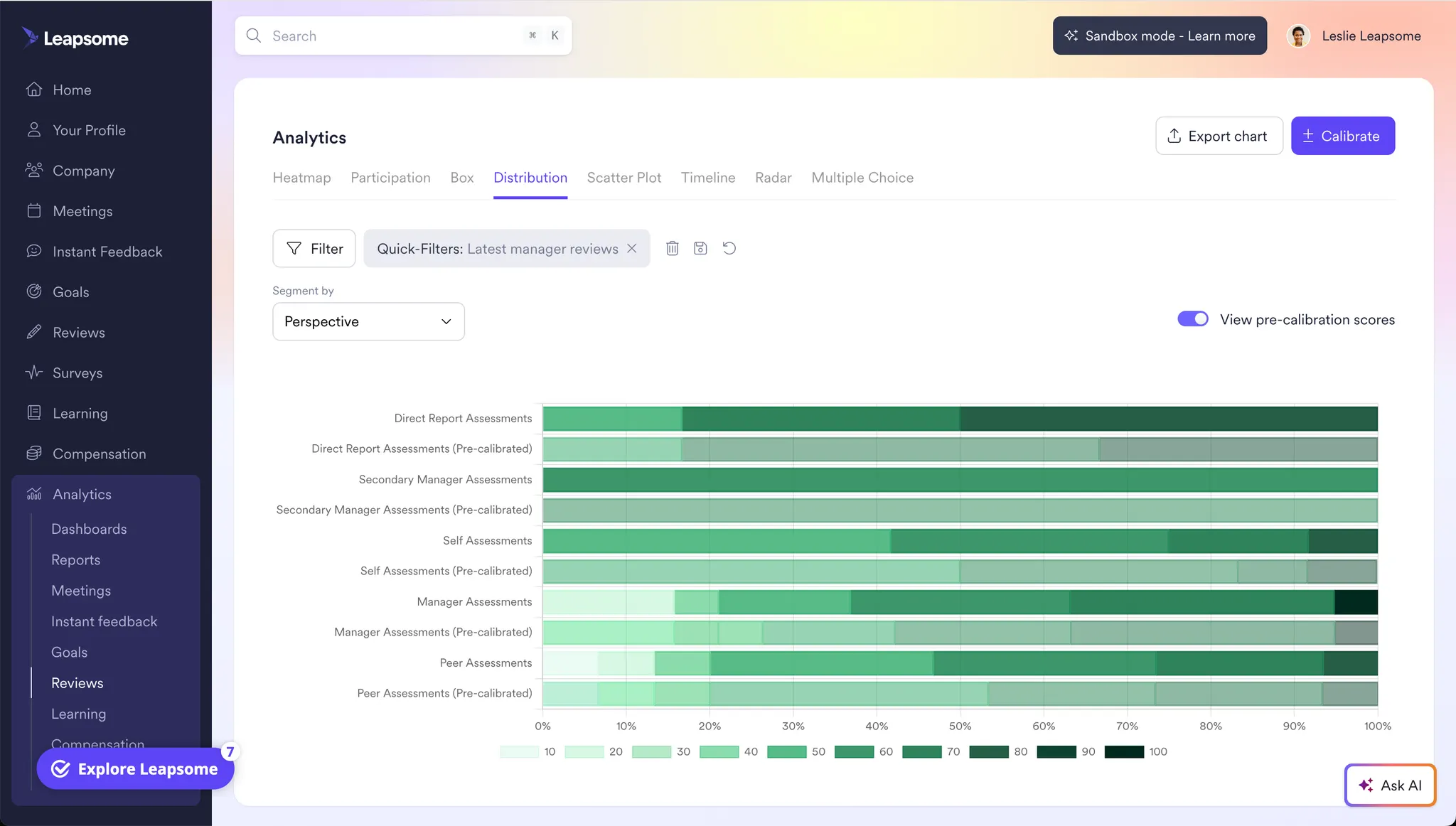Click the legend swatch for score 70

(921, 751)
